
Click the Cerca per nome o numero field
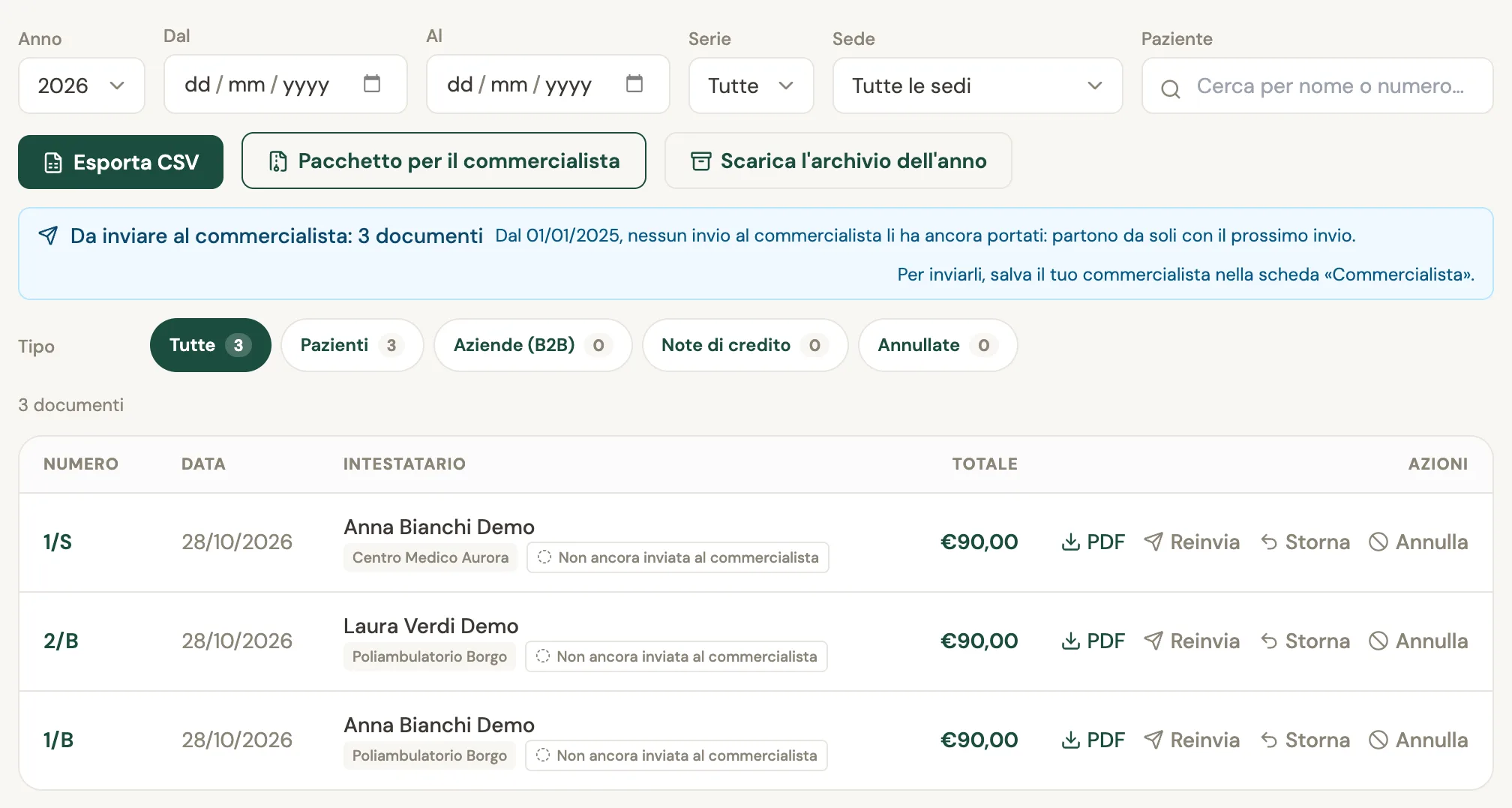point(1318,86)
